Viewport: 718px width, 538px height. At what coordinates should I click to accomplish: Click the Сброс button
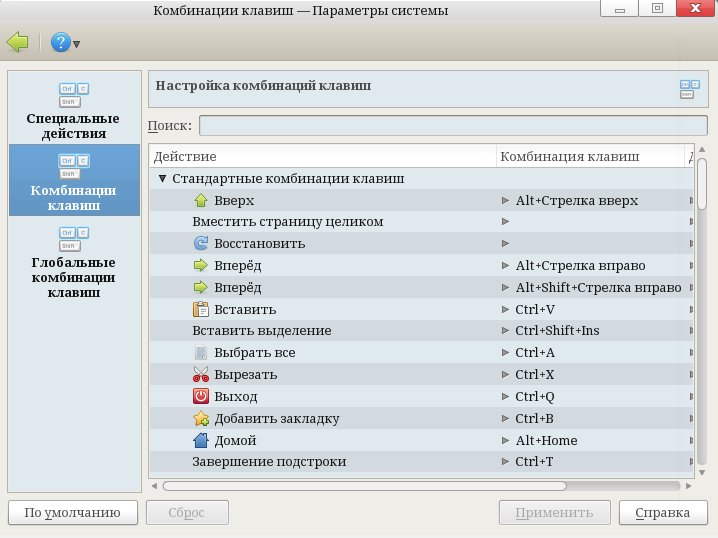pyautogui.click(x=187, y=512)
